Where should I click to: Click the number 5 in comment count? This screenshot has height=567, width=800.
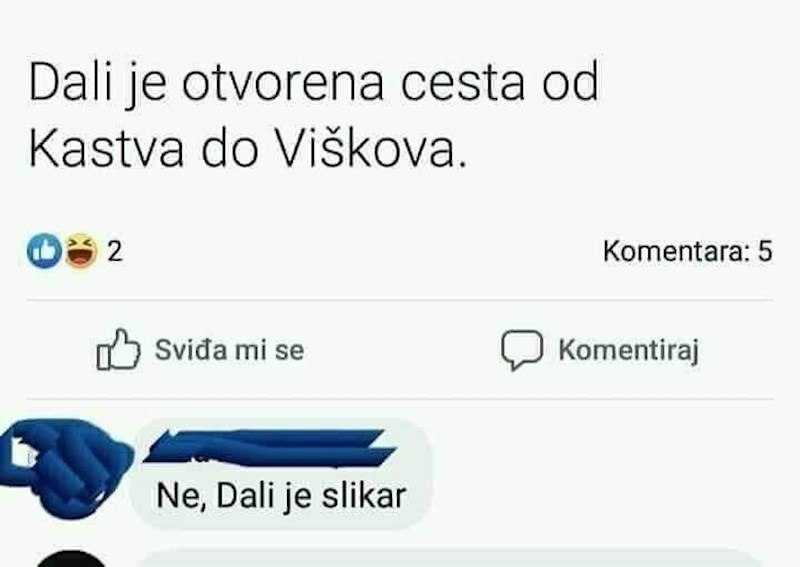click(765, 251)
